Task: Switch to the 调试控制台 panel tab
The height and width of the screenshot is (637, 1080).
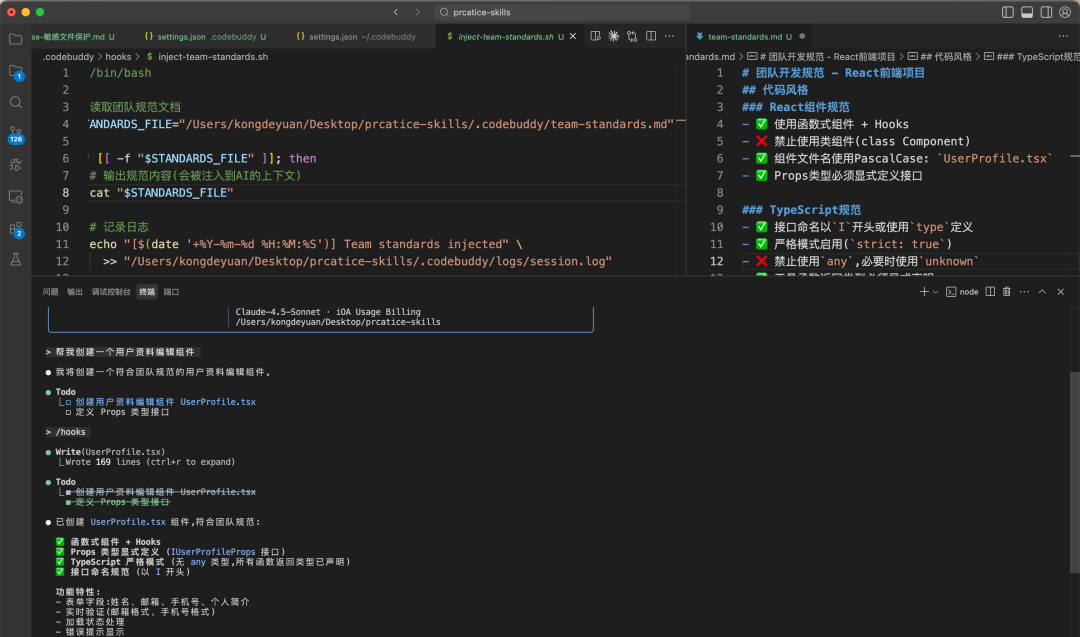Action: [x=111, y=292]
